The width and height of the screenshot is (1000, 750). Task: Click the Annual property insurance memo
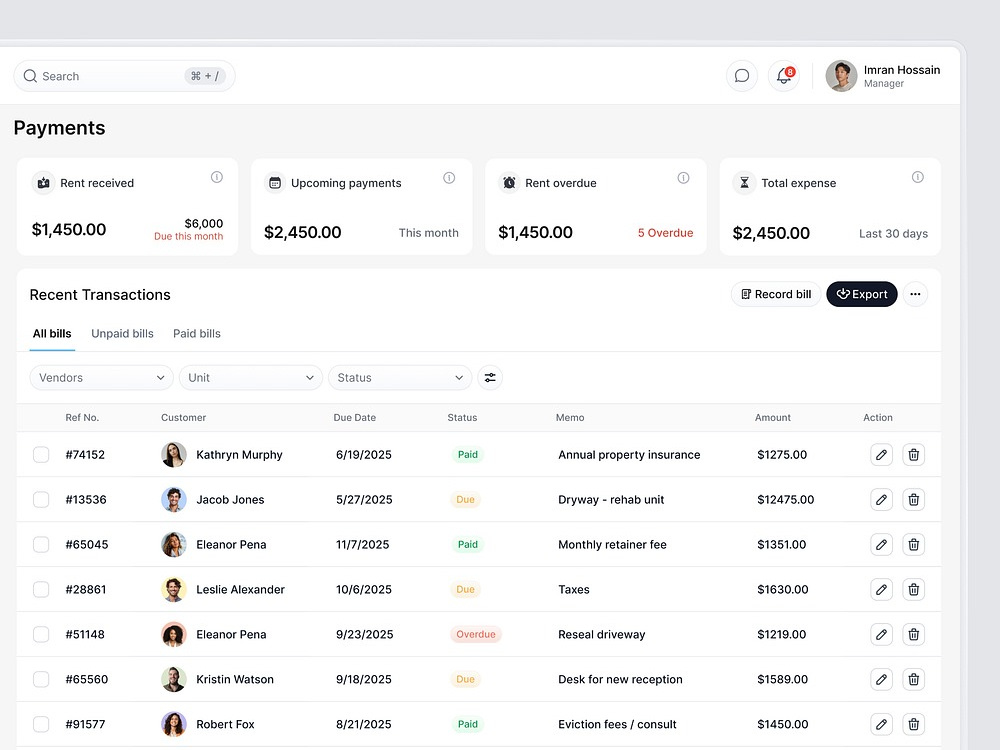[x=629, y=455]
